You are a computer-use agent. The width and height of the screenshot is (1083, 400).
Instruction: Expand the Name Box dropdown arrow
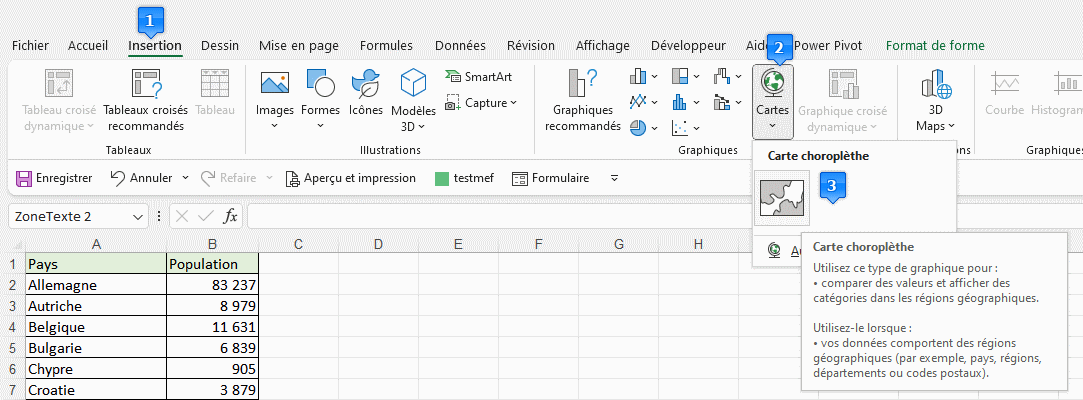click(138, 216)
